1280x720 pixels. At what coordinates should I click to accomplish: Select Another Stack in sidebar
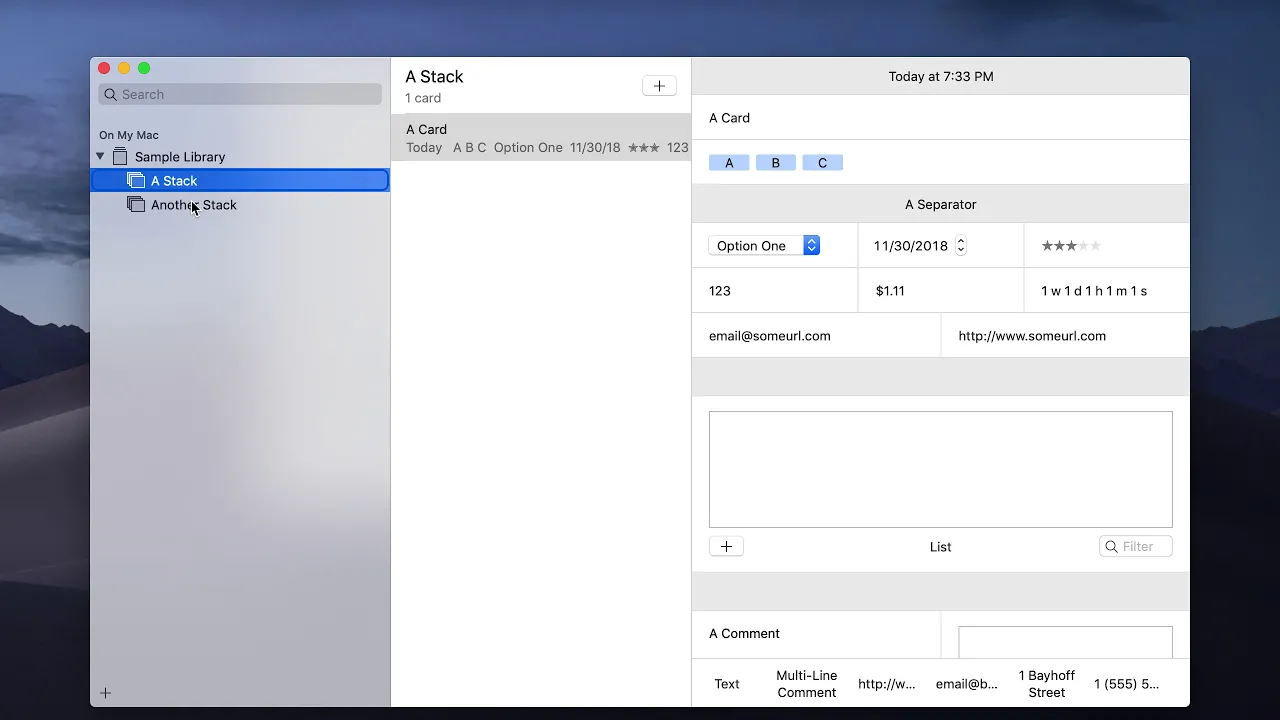(x=240, y=205)
